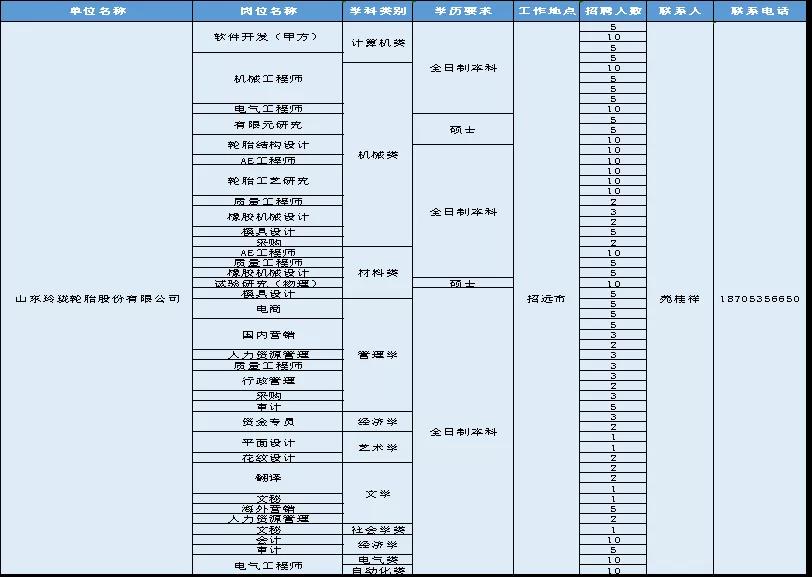Select the 电气类 category cell
Image resolution: width=812 pixels, height=577 pixels.
[x=378, y=559]
